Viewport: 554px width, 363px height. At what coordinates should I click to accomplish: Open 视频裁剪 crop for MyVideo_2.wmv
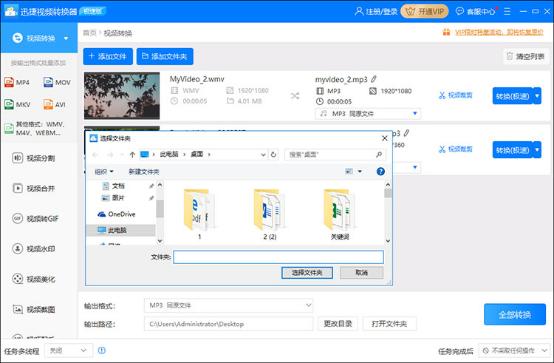click(456, 95)
